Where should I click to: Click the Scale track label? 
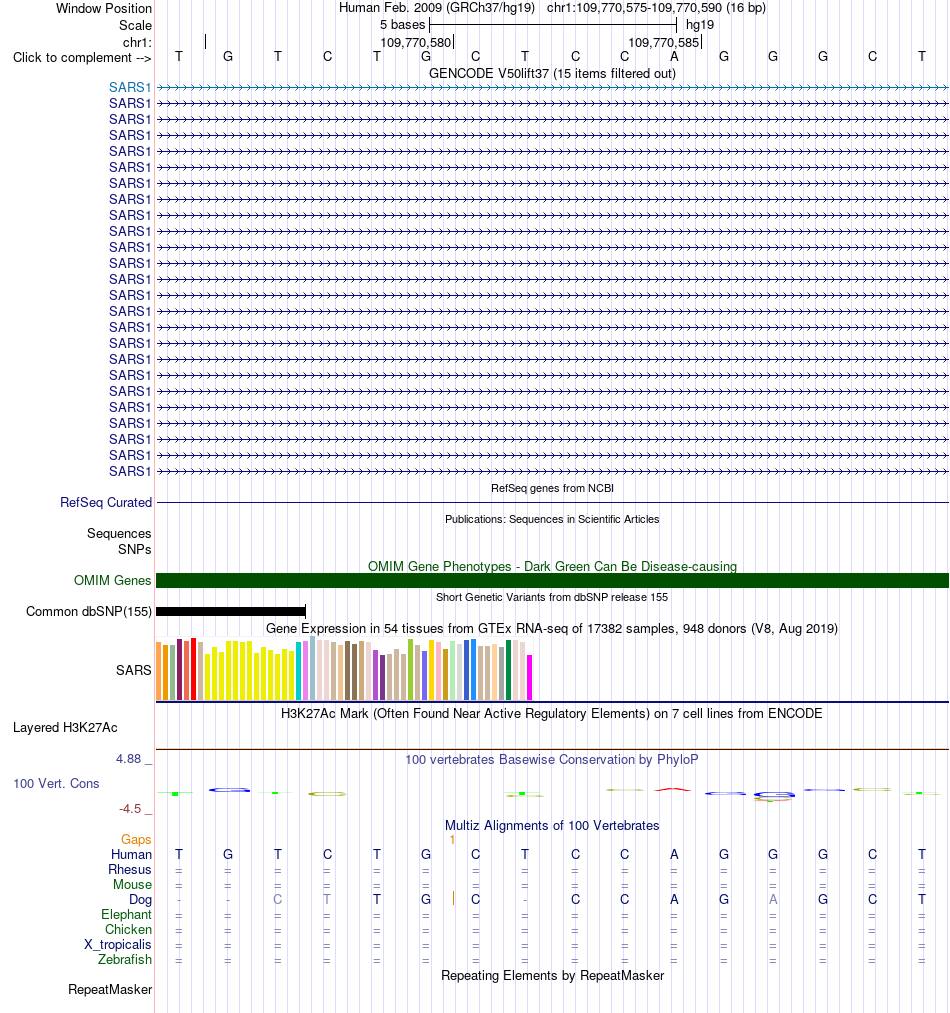point(135,25)
